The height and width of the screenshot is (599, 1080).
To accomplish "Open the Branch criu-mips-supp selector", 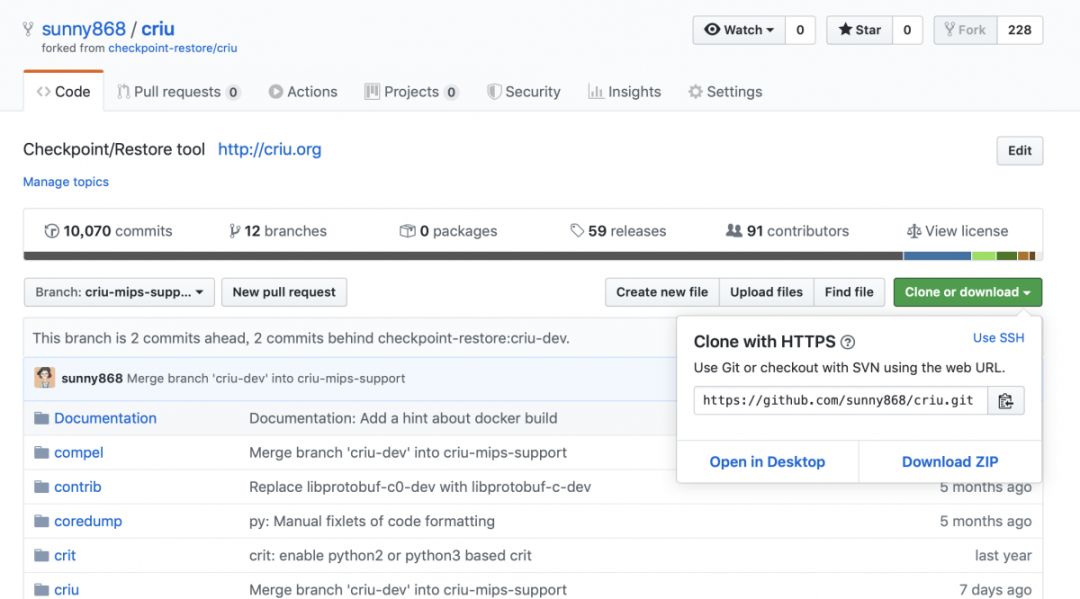I will click(x=119, y=292).
